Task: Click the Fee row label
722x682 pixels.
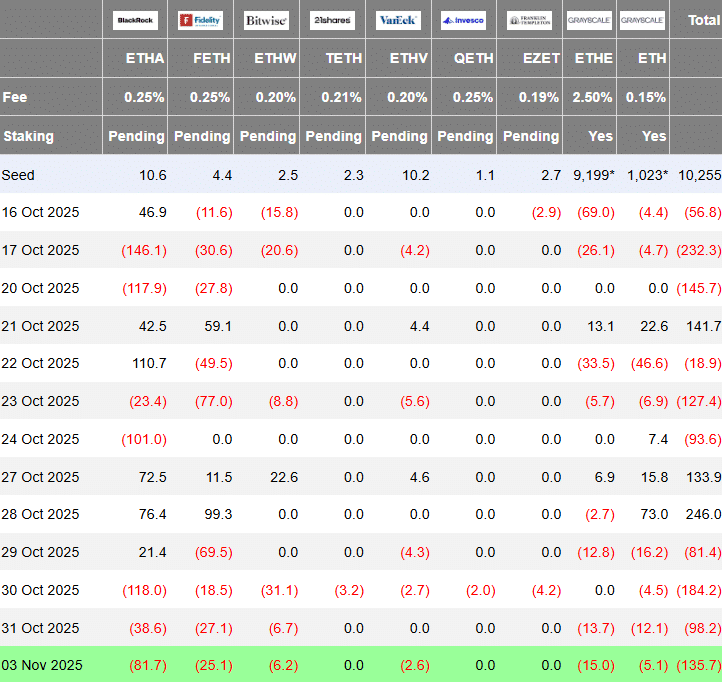Action: 15,97
